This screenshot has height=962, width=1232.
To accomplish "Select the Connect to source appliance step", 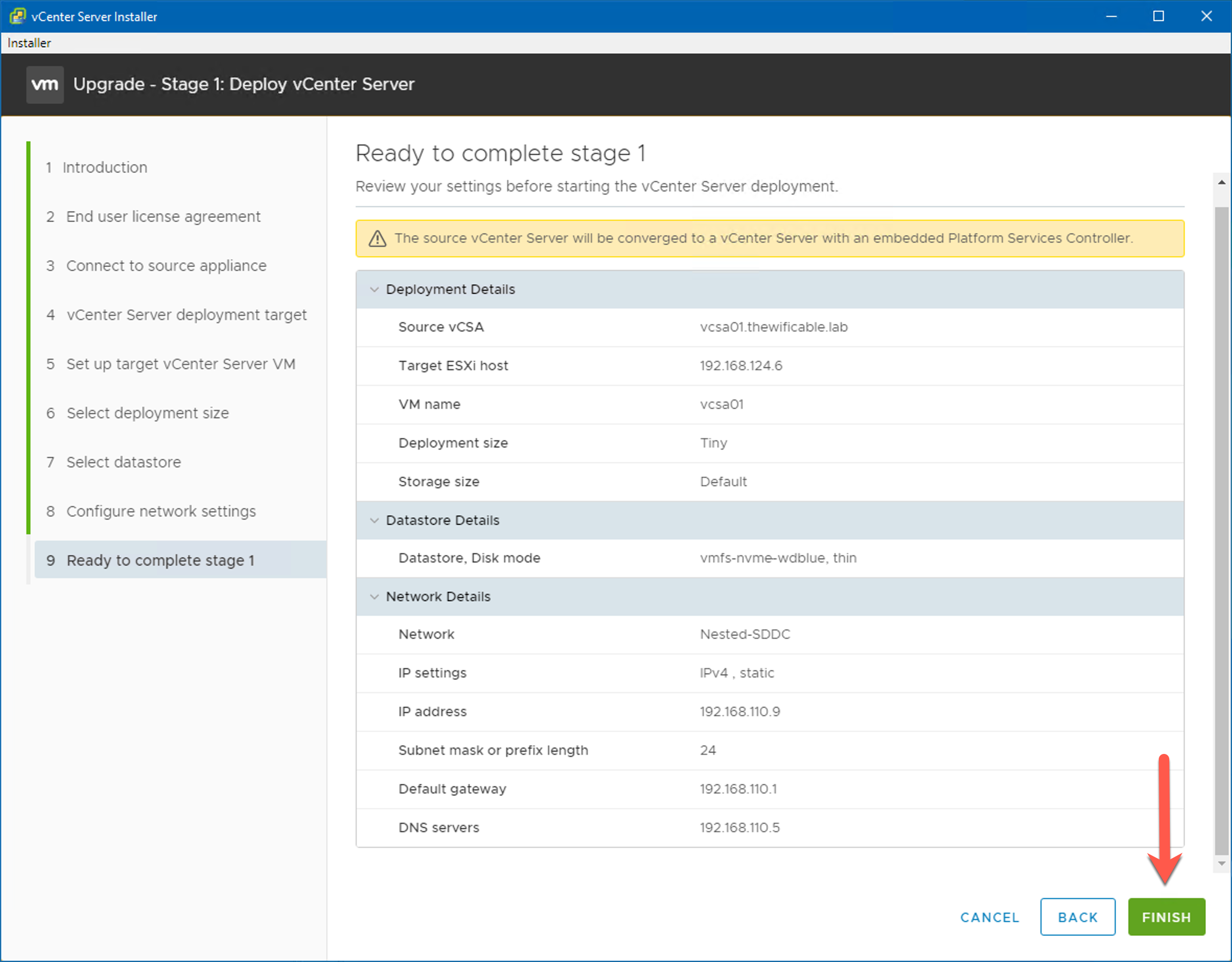I will coord(166,265).
